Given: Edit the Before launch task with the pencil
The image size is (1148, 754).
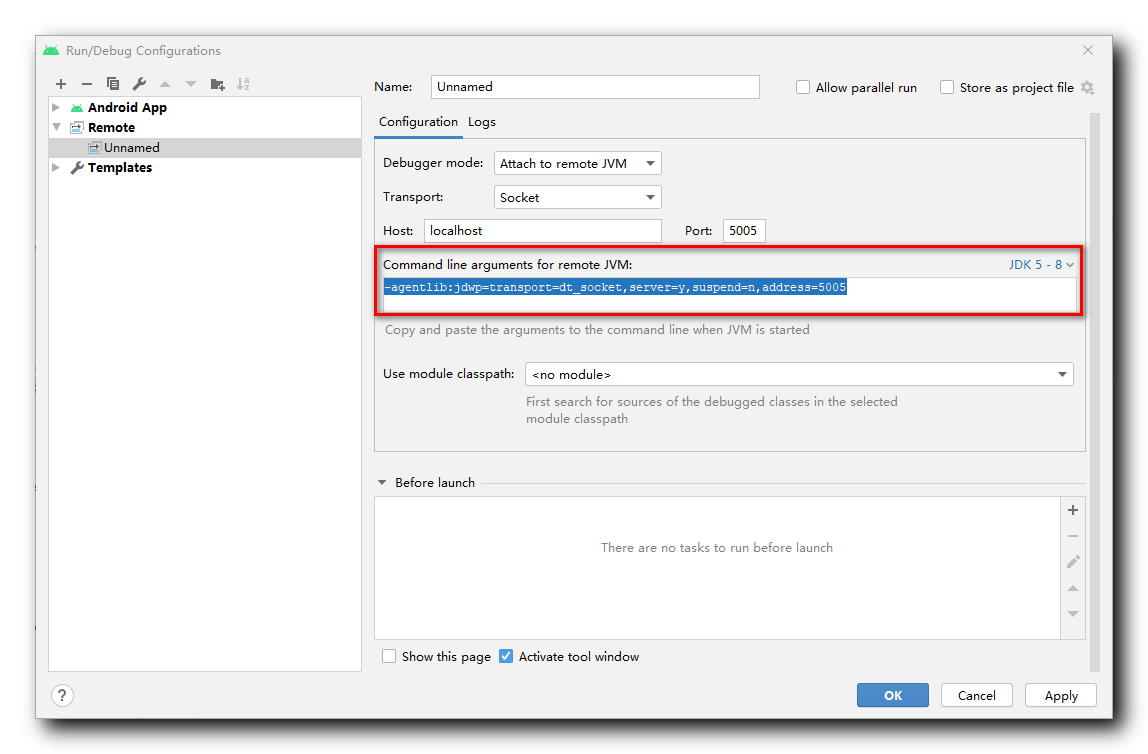Looking at the screenshot, I should 1073,561.
